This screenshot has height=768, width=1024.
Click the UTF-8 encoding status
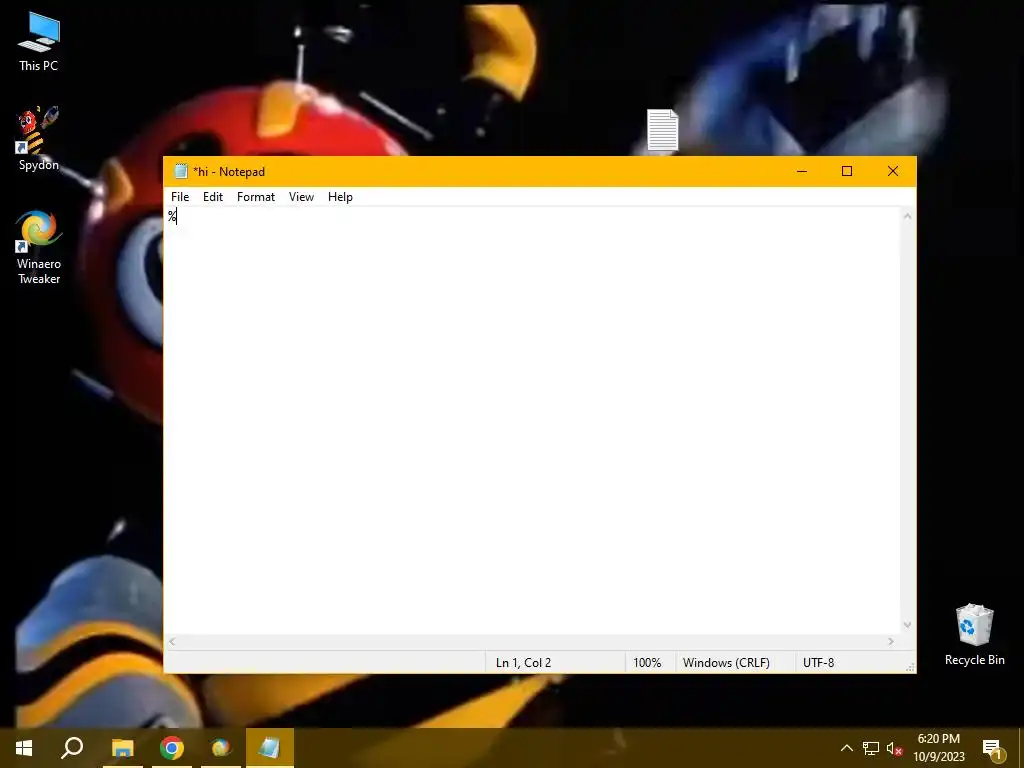tap(818, 662)
